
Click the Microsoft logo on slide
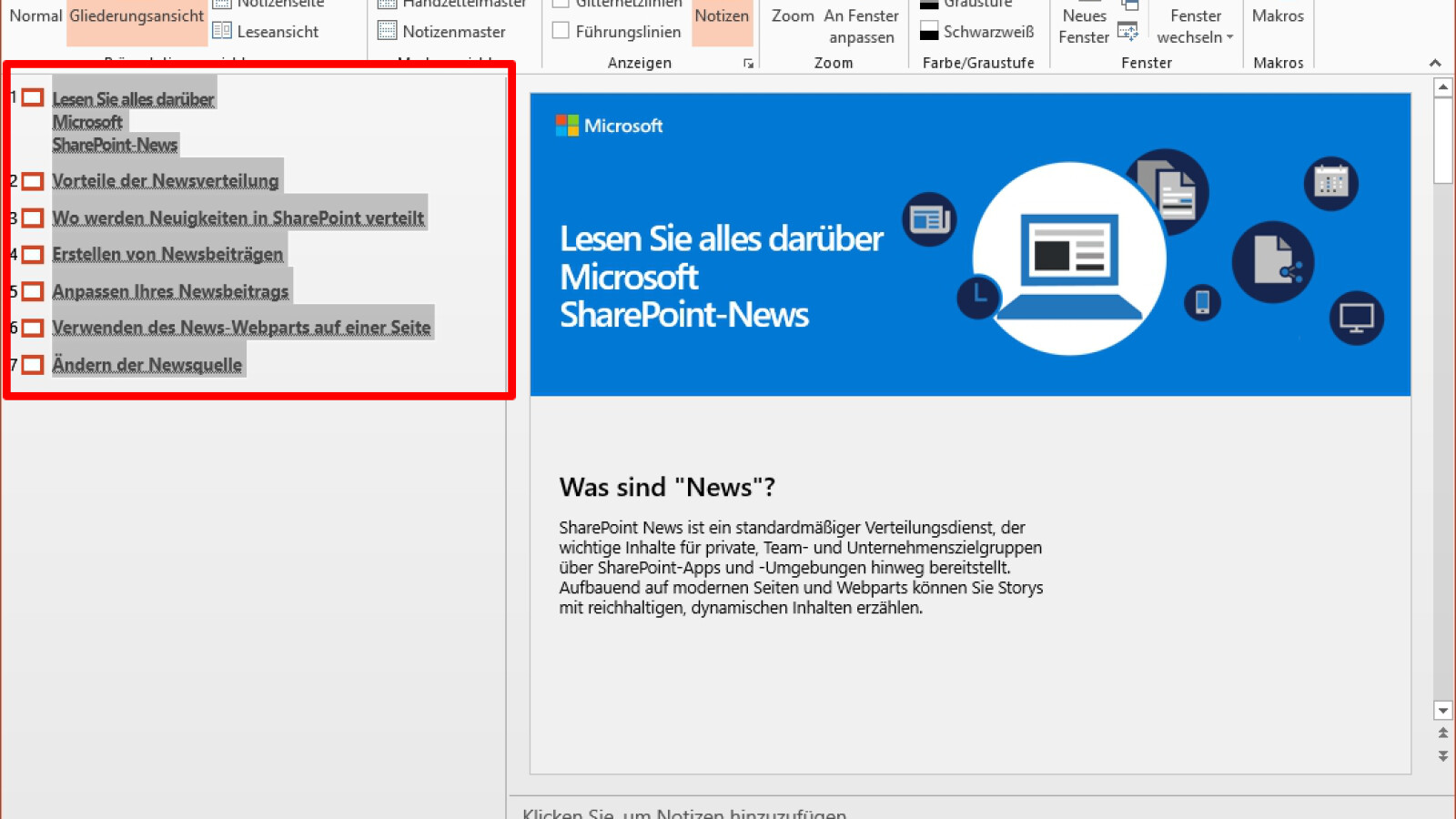coord(609,126)
